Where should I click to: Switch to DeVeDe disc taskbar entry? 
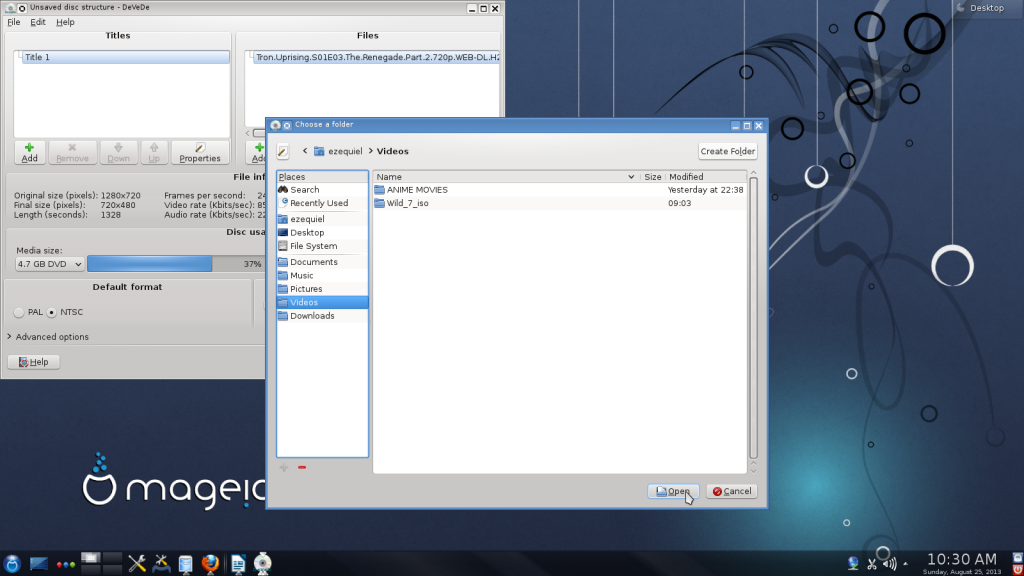coord(263,564)
